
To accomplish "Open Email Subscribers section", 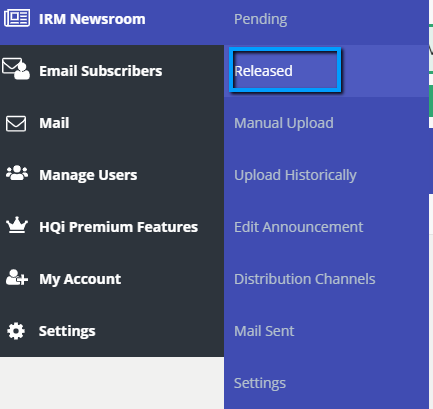I will [101, 71].
